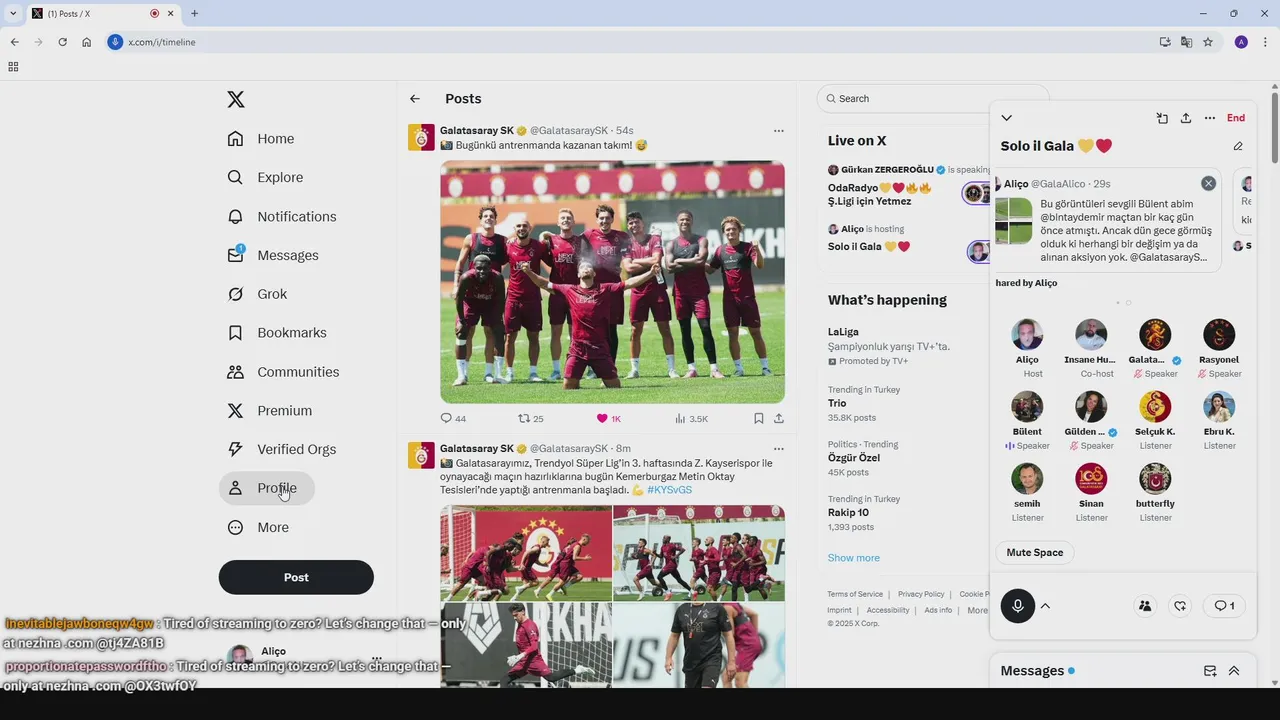
Task: Click the X logo in the sidebar
Action: 236,99
